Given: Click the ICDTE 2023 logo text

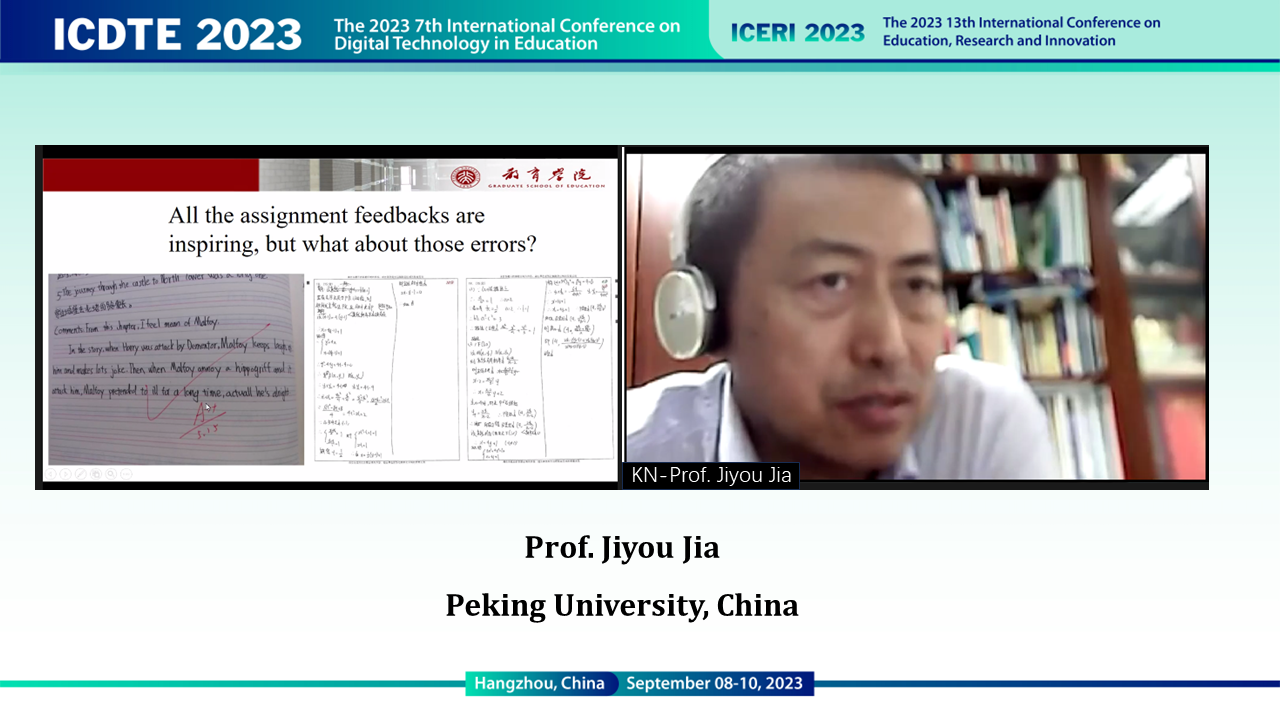Looking at the screenshot, I should [x=177, y=34].
